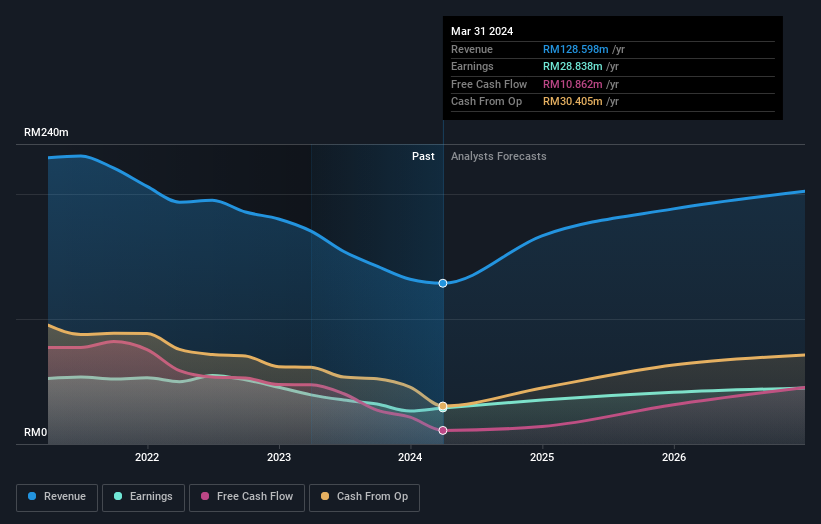
Task: Toggle the Earnings legend button
Action: (143, 497)
